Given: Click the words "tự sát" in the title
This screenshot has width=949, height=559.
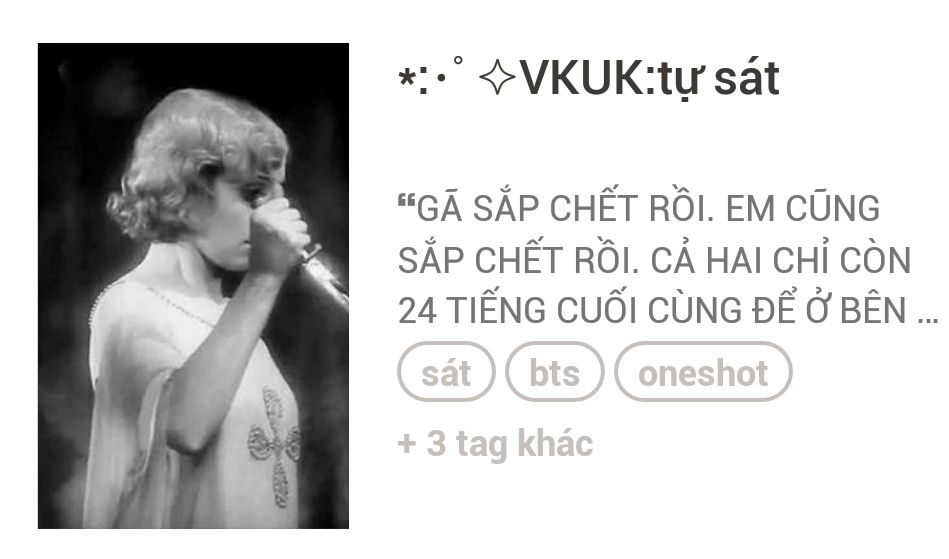Looking at the screenshot, I should 719,80.
